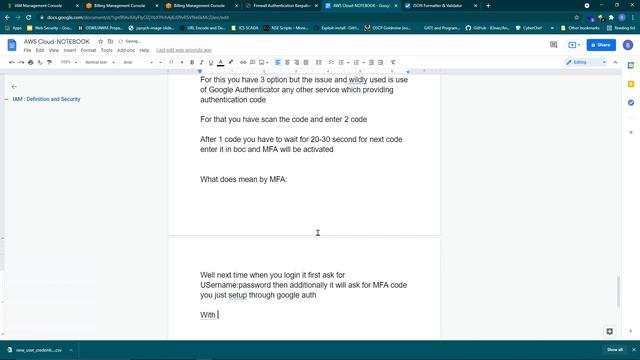This screenshot has height=360, width=640.
Task: Open the highlight color picker
Action: tap(231, 62)
